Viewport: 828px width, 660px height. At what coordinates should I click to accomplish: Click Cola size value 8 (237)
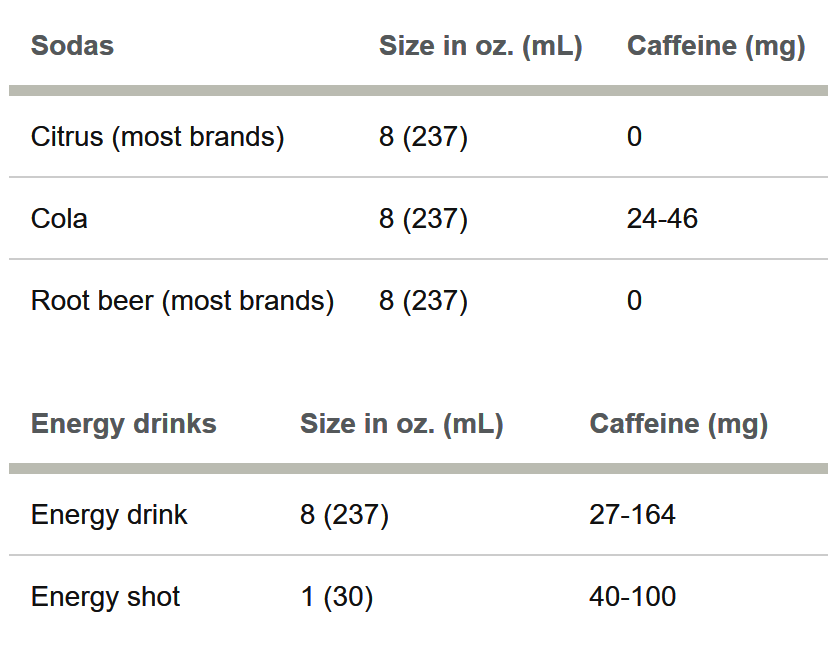point(424,219)
